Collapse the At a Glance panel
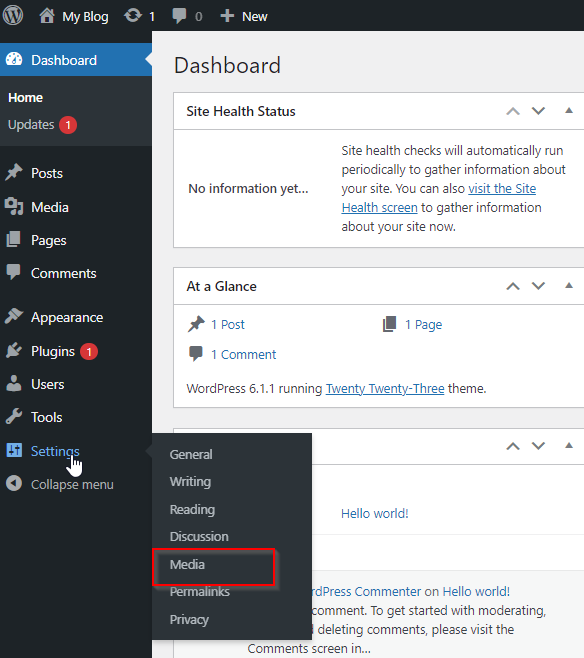Image resolution: width=584 pixels, height=658 pixels. (569, 286)
